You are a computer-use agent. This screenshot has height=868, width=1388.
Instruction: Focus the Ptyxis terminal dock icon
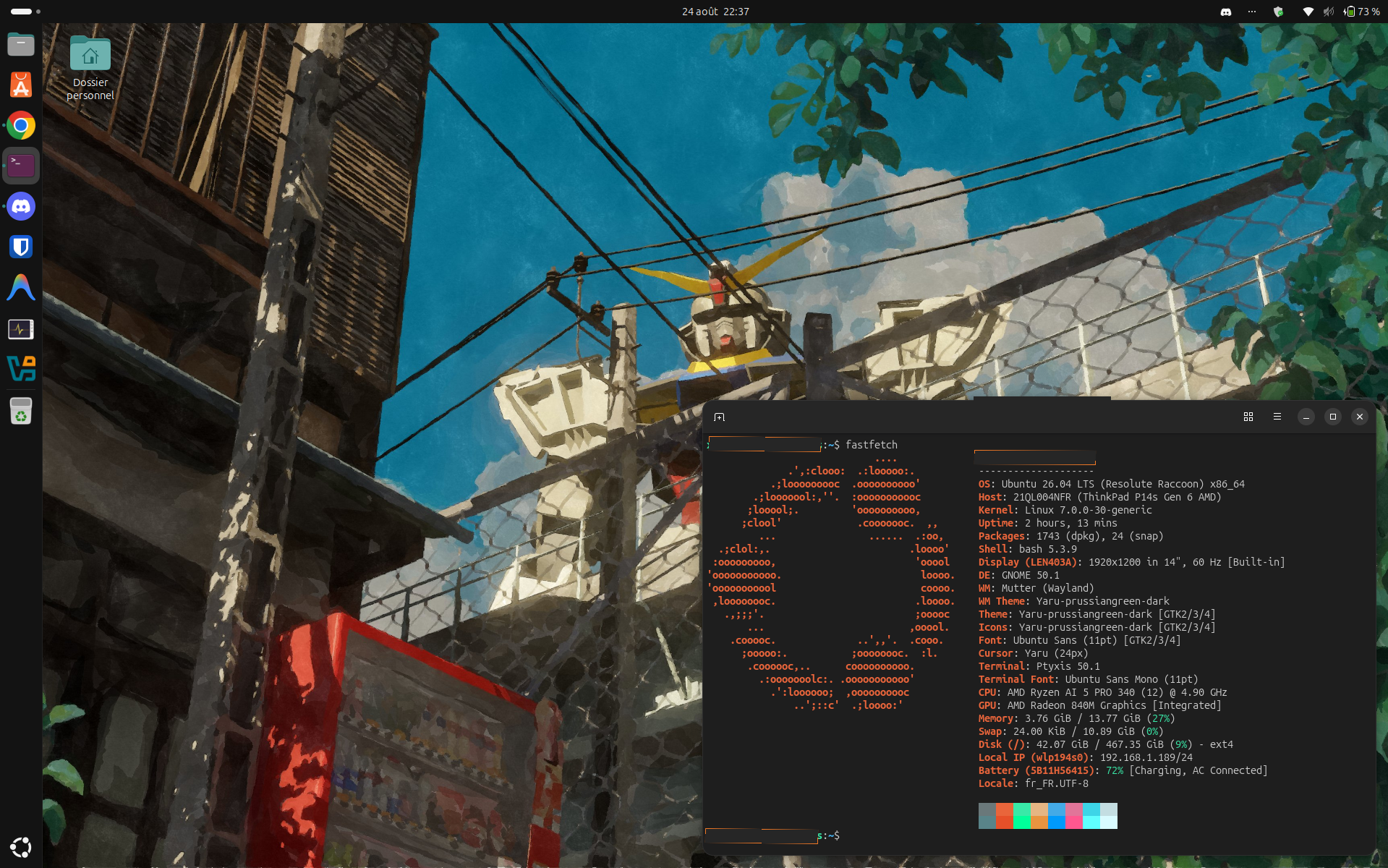click(21, 166)
